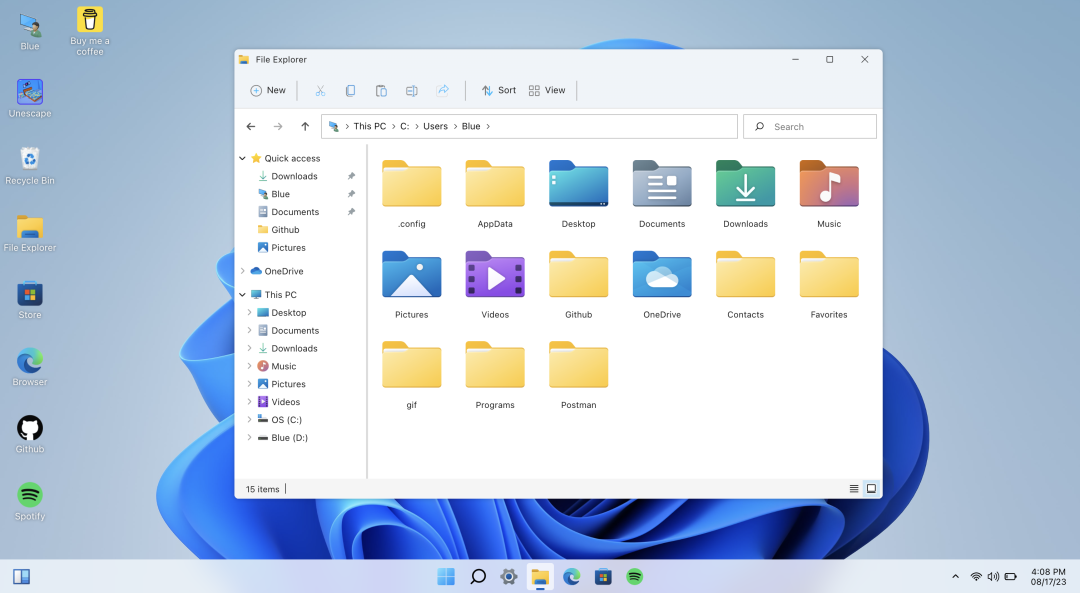Select the Music folder icon in the file area
The width and height of the screenshot is (1080, 593).
[829, 184]
